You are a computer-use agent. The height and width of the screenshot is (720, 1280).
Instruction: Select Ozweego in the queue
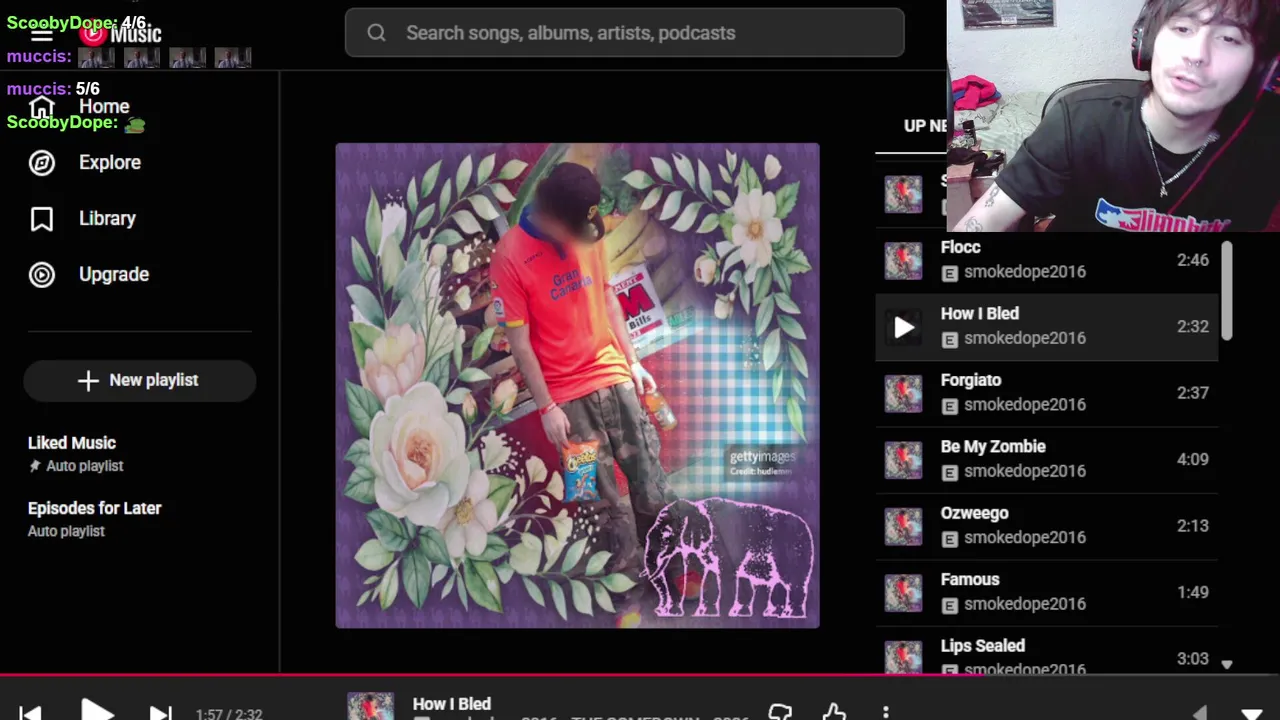tap(1046, 526)
